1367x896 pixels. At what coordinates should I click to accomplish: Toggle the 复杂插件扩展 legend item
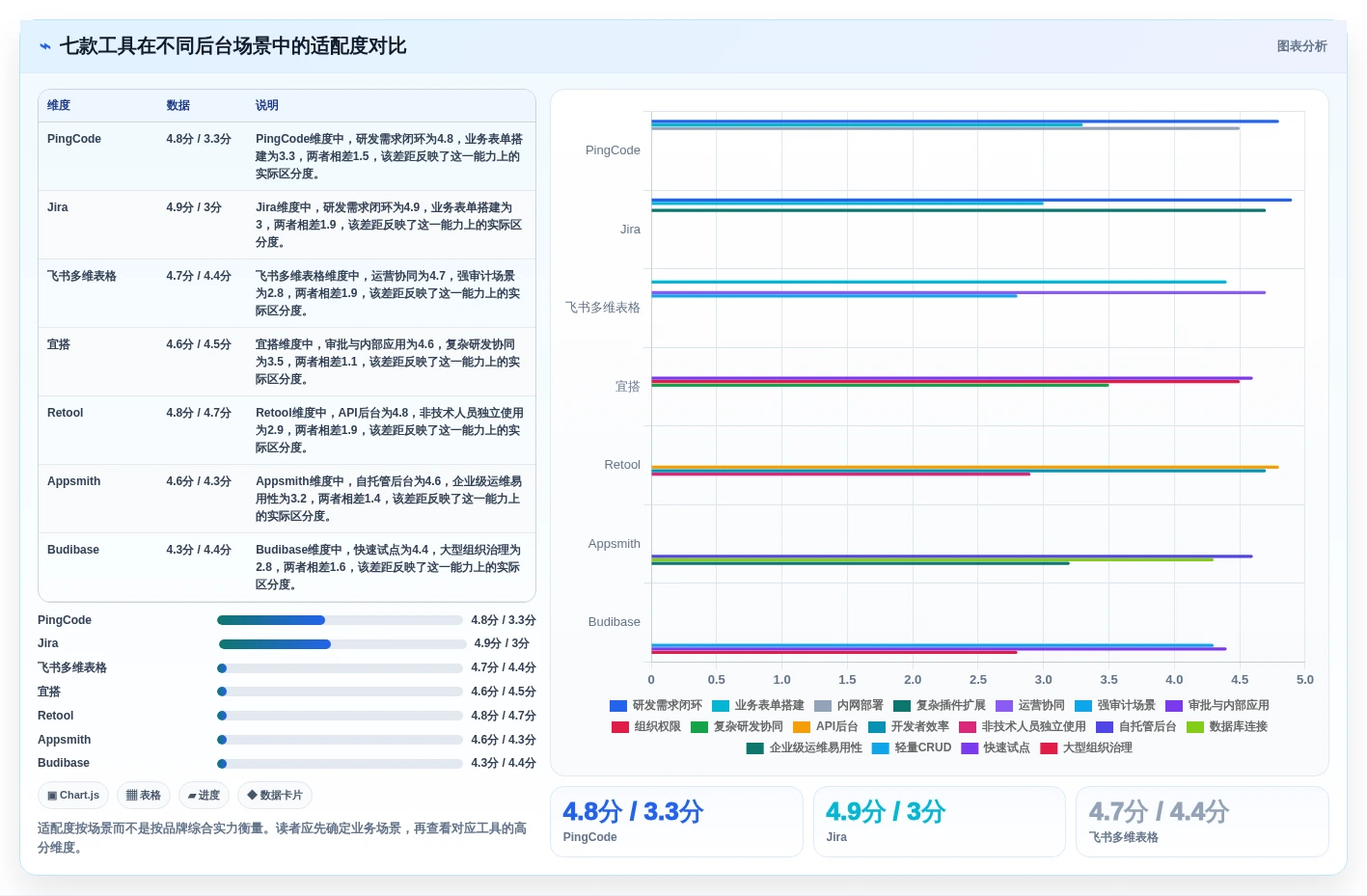pos(939,706)
